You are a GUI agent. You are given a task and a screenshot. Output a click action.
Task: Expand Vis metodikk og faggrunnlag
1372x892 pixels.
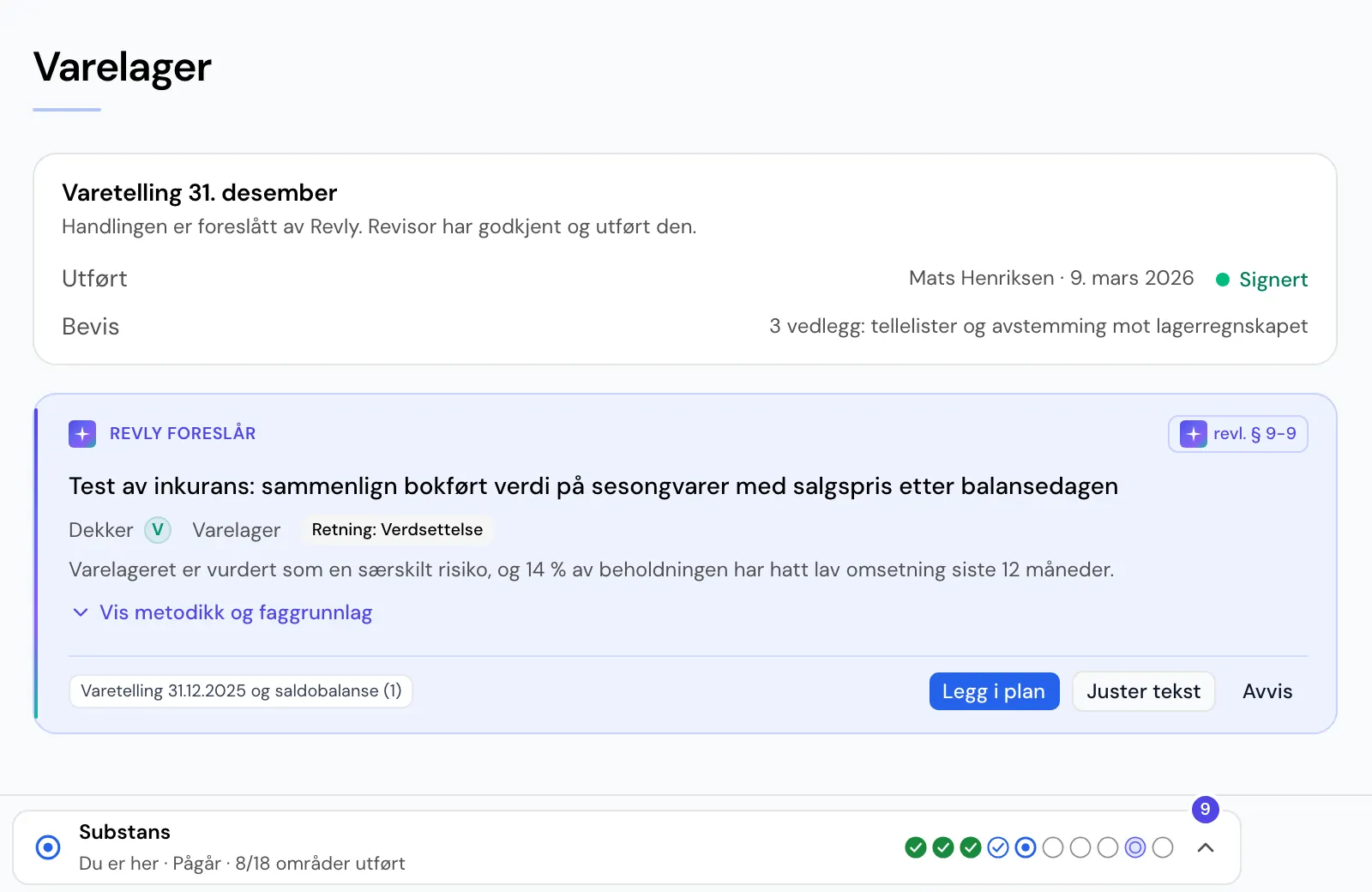[222, 612]
